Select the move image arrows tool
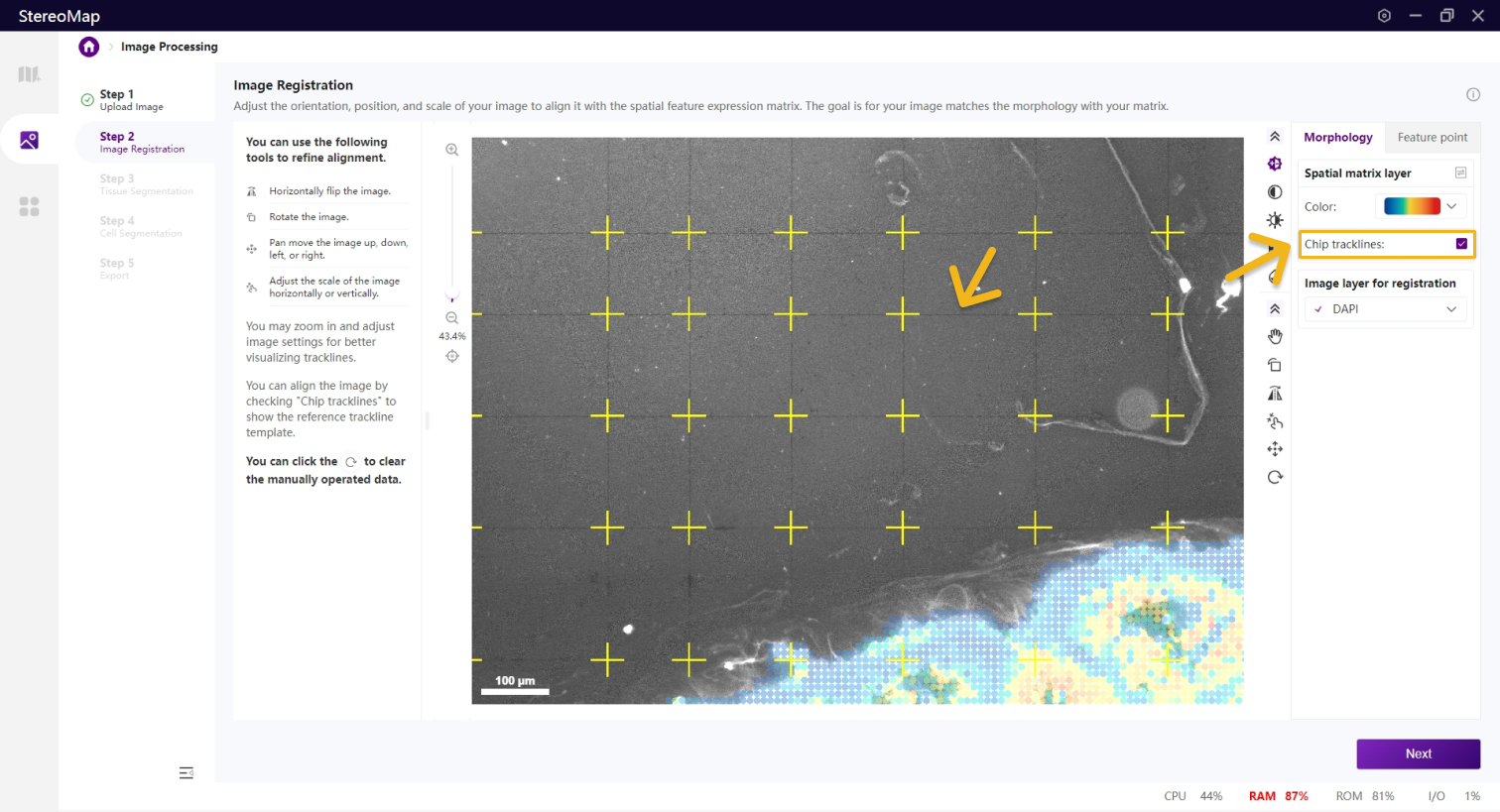The height and width of the screenshot is (812, 1500). (x=1275, y=449)
